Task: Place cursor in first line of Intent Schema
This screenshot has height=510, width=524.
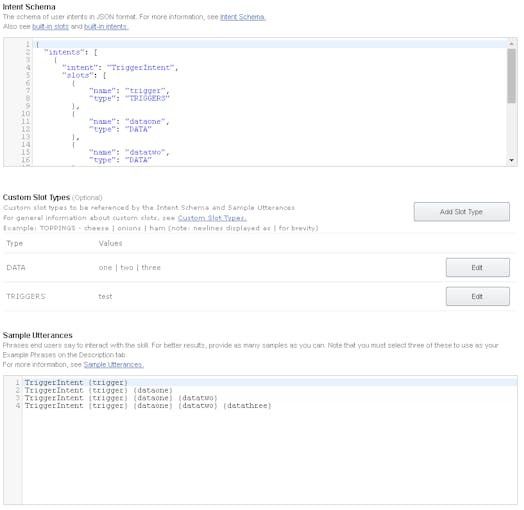Action: pyautogui.click(x=270, y=44)
